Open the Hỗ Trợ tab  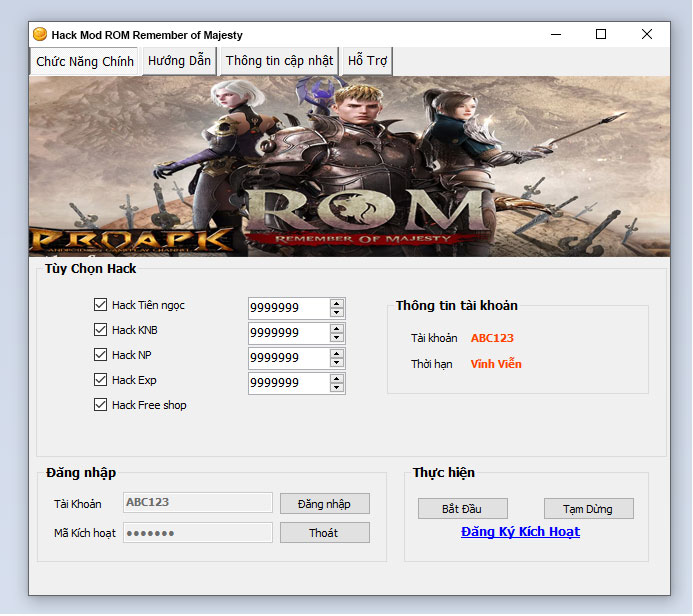[367, 61]
